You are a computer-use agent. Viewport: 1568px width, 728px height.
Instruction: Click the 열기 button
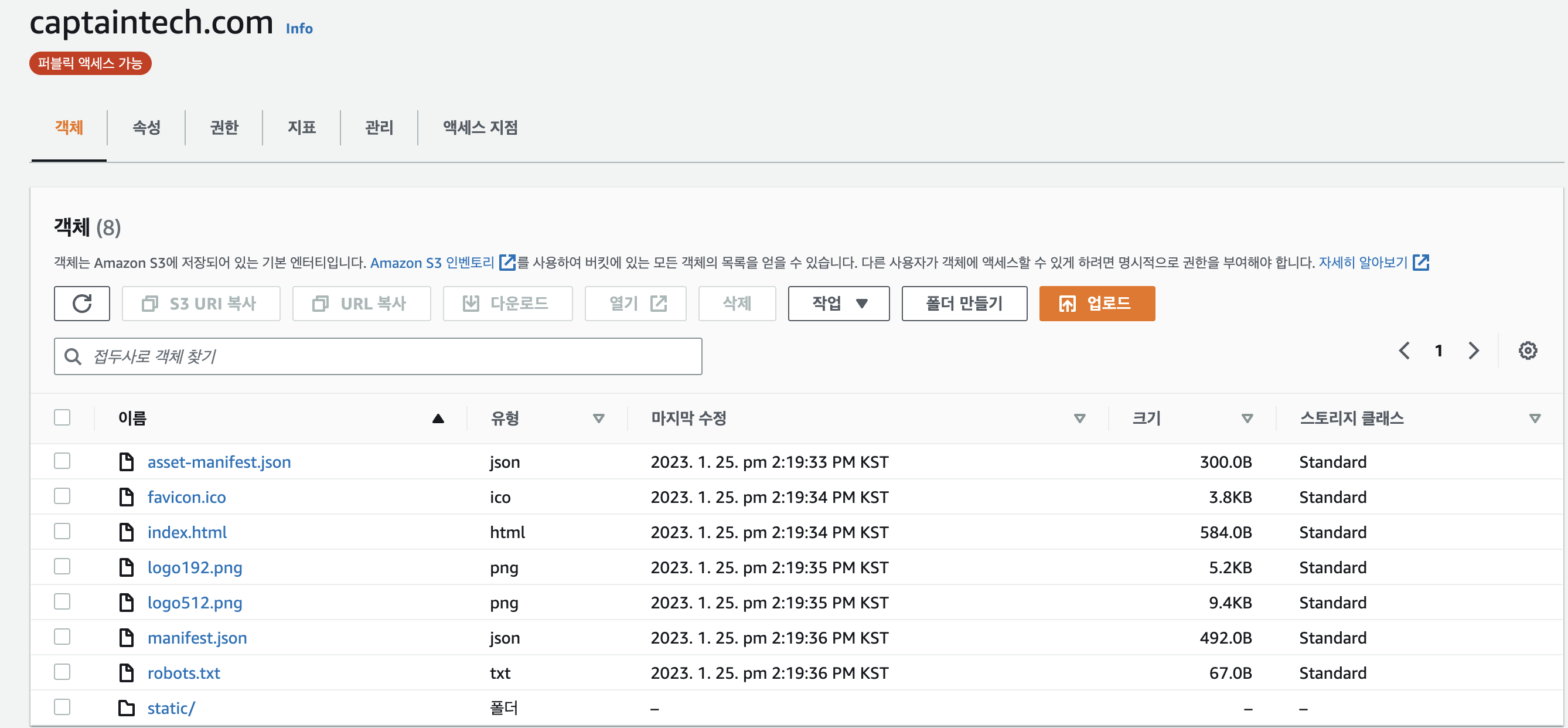pos(636,303)
